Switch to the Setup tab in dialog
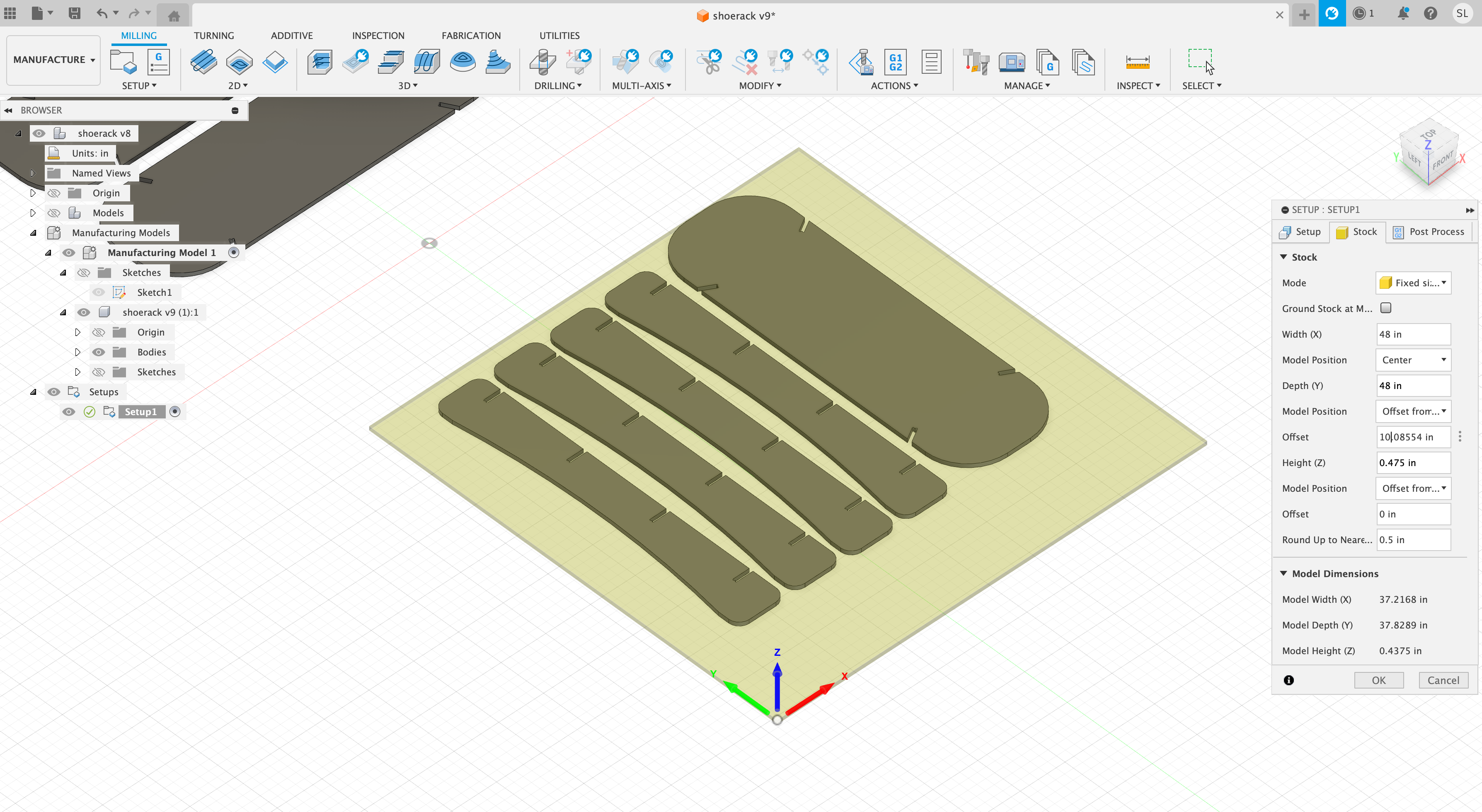 coord(1300,232)
